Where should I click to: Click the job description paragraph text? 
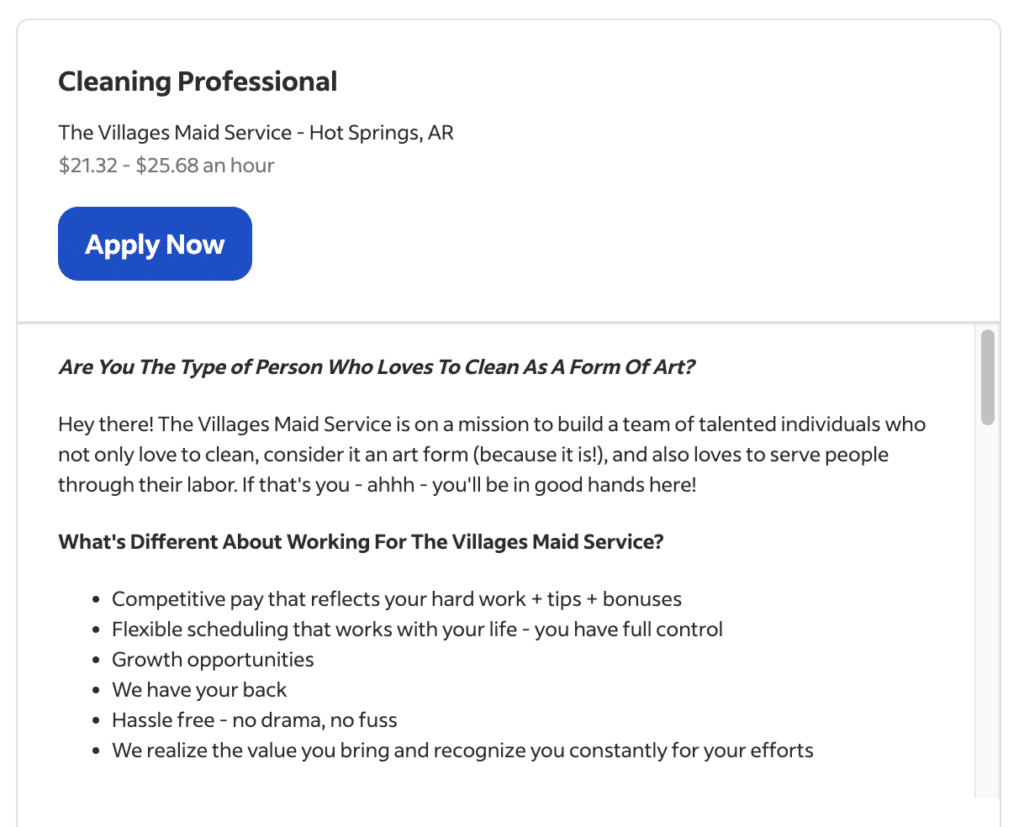point(490,453)
